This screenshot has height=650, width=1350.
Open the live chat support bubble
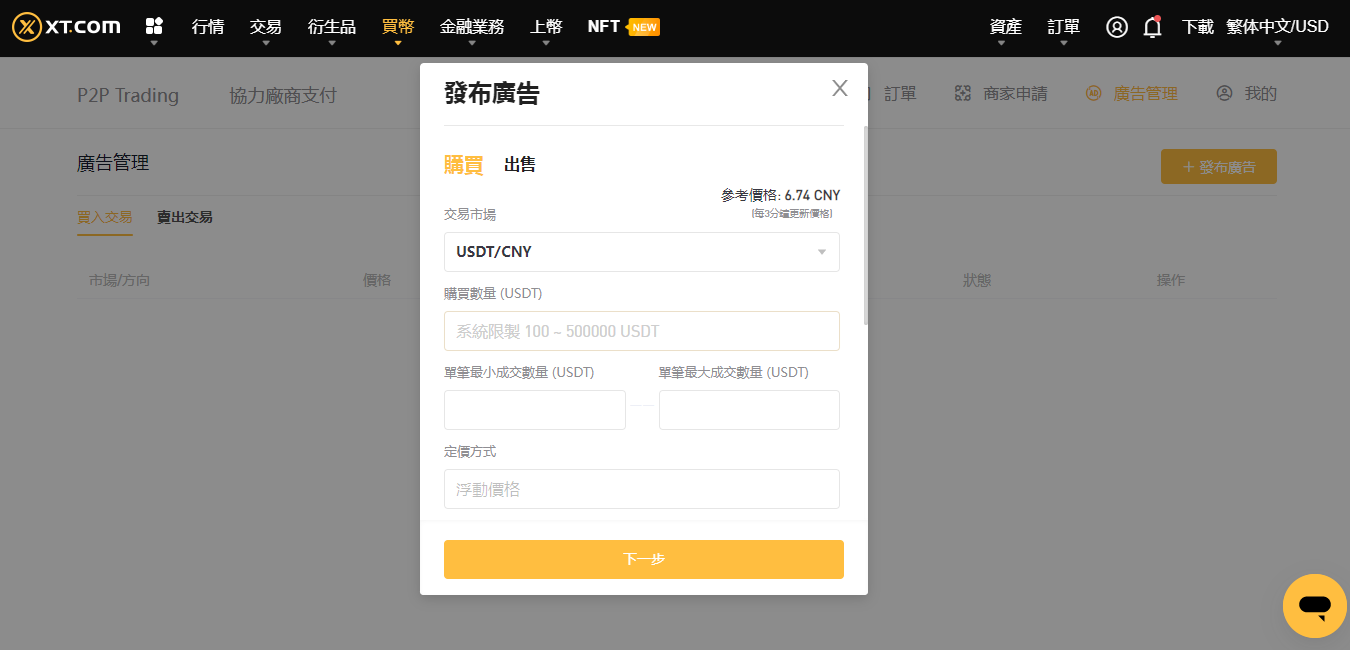1315,606
